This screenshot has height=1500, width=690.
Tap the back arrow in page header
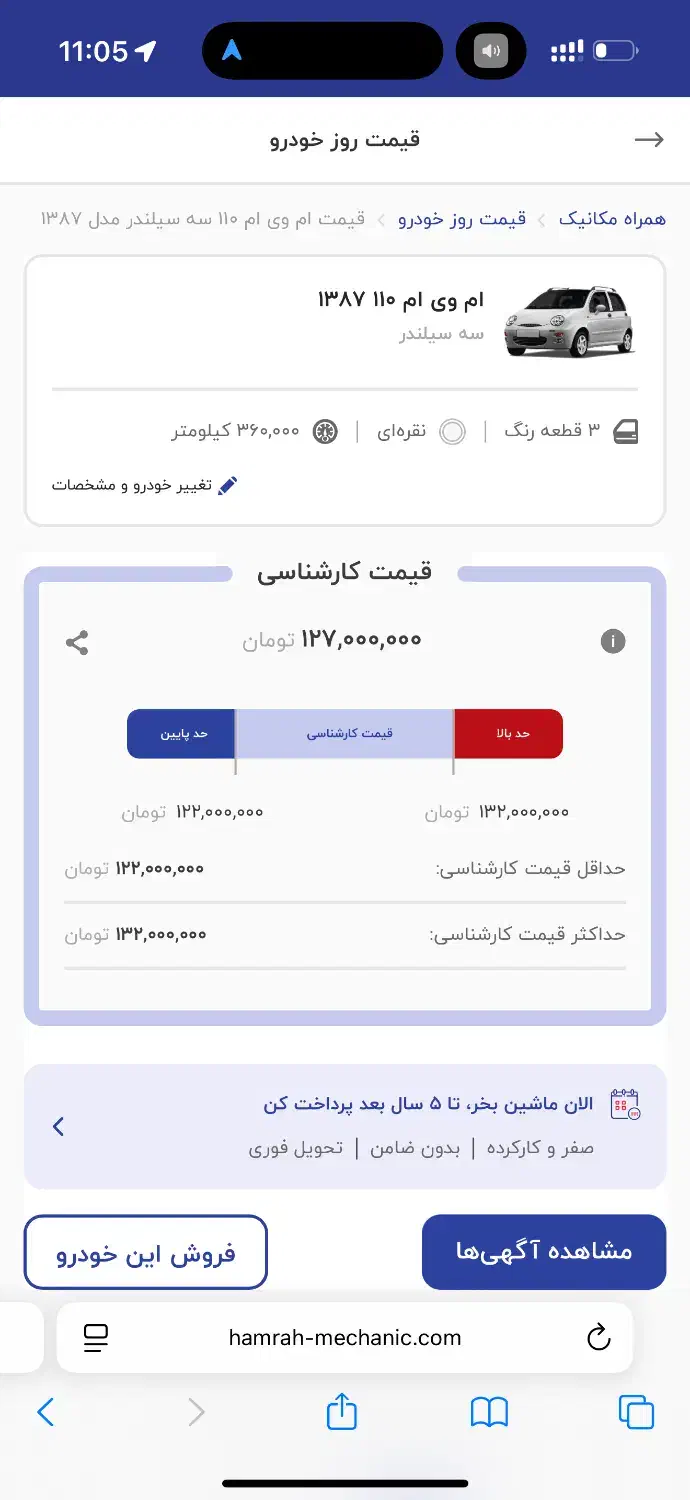[x=649, y=140]
